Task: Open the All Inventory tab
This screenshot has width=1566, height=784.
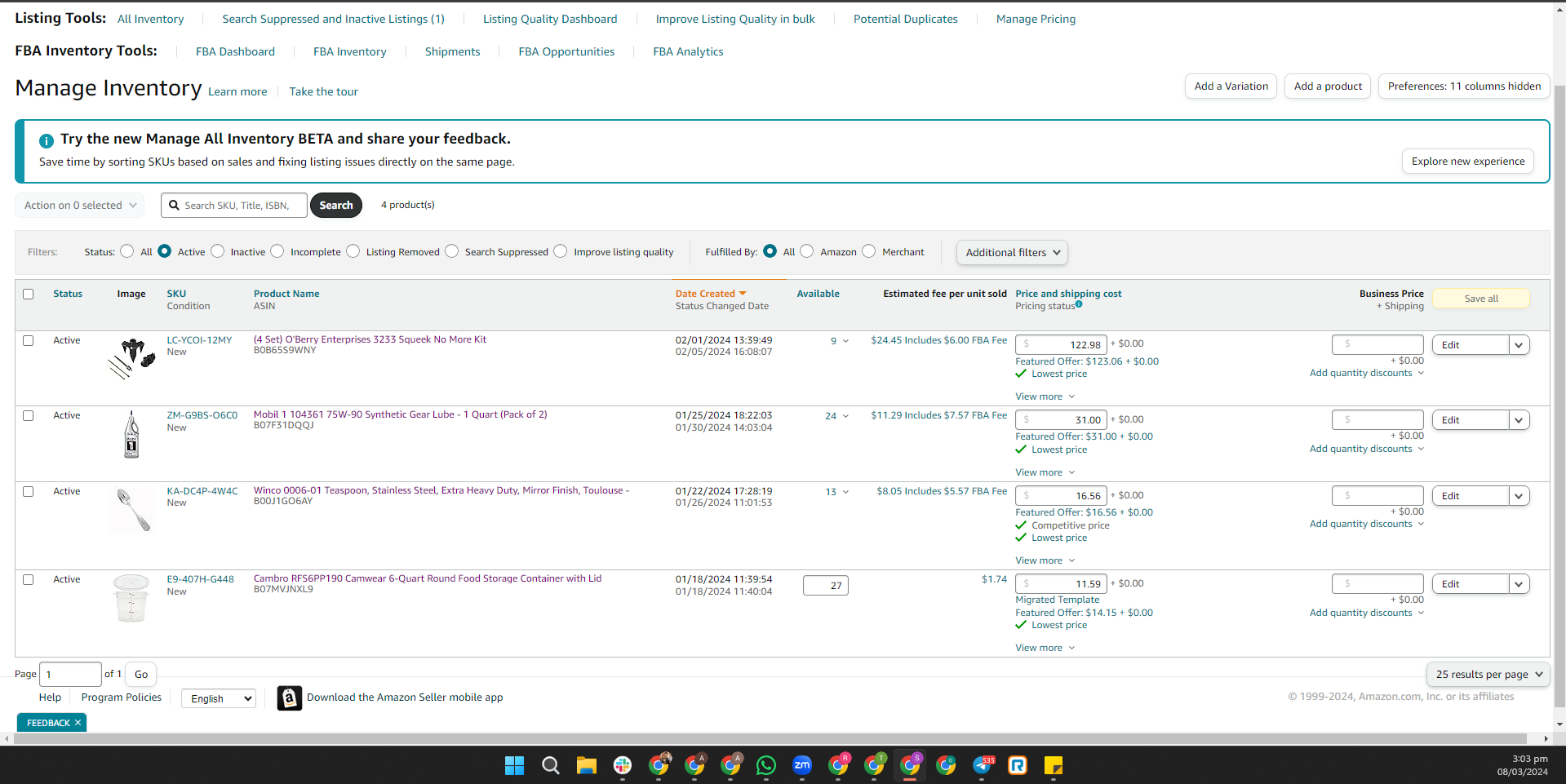Action: click(x=151, y=19)
